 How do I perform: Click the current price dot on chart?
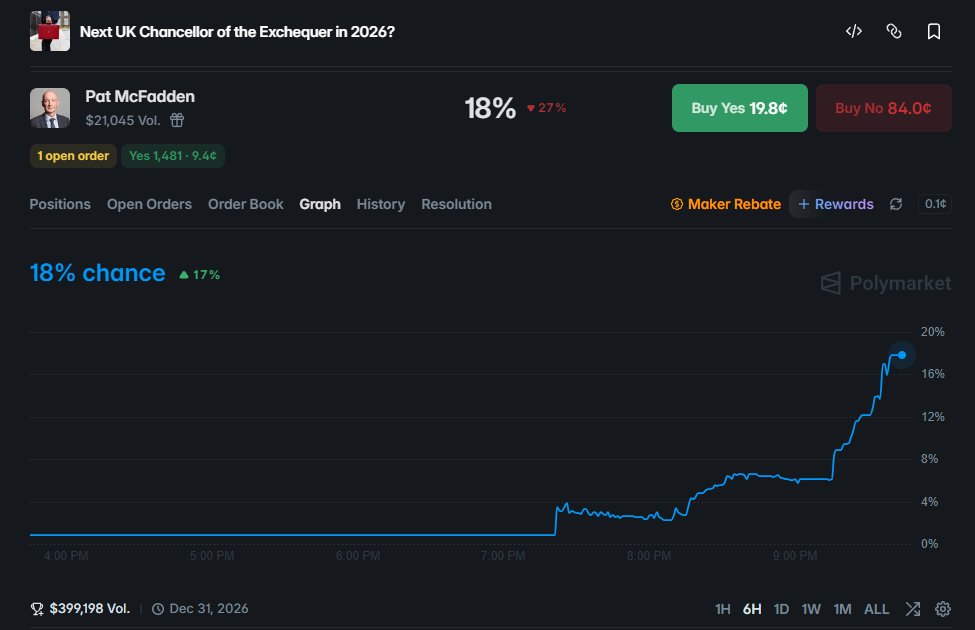tap(902, 355)
